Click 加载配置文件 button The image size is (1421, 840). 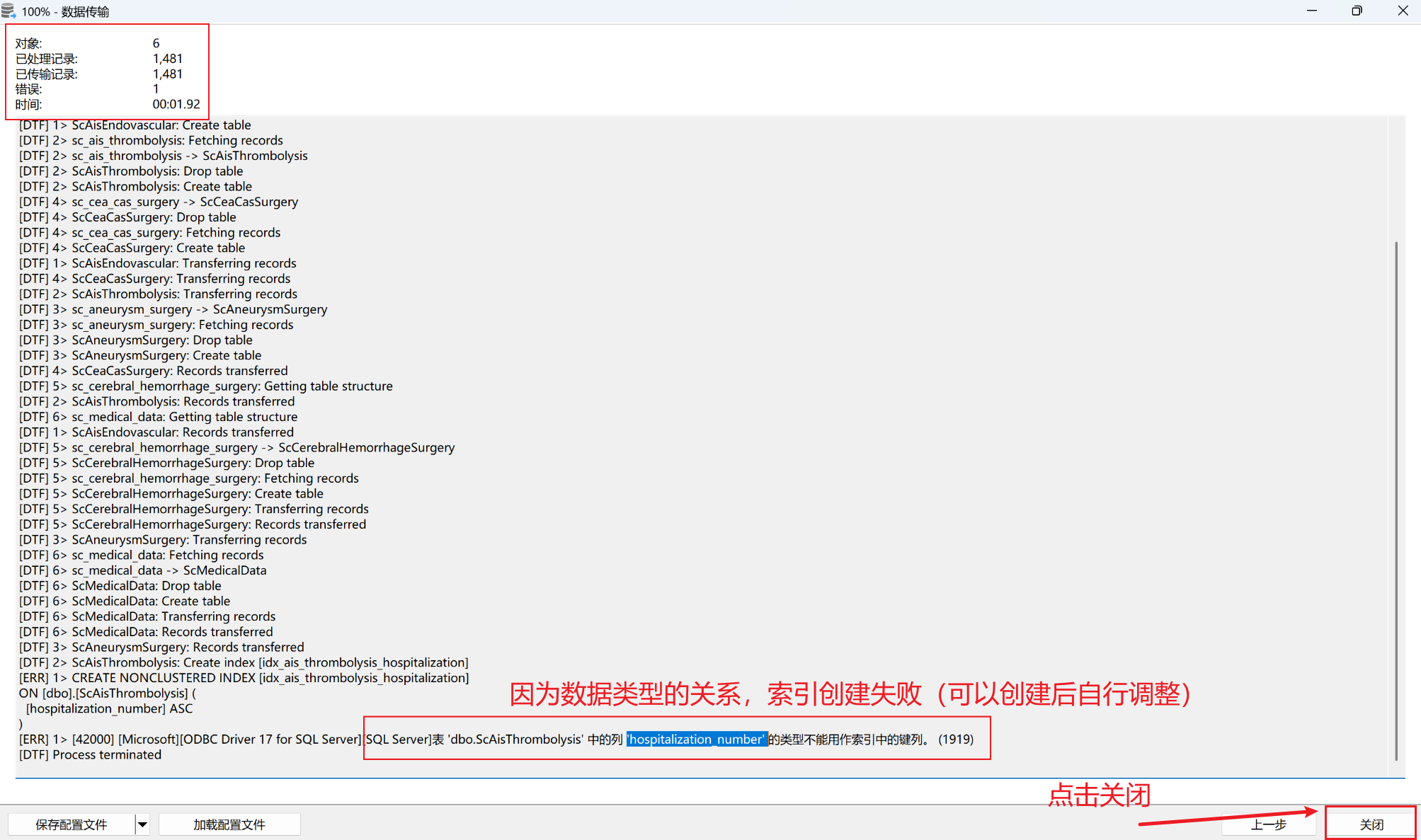(x=229, y=824)
